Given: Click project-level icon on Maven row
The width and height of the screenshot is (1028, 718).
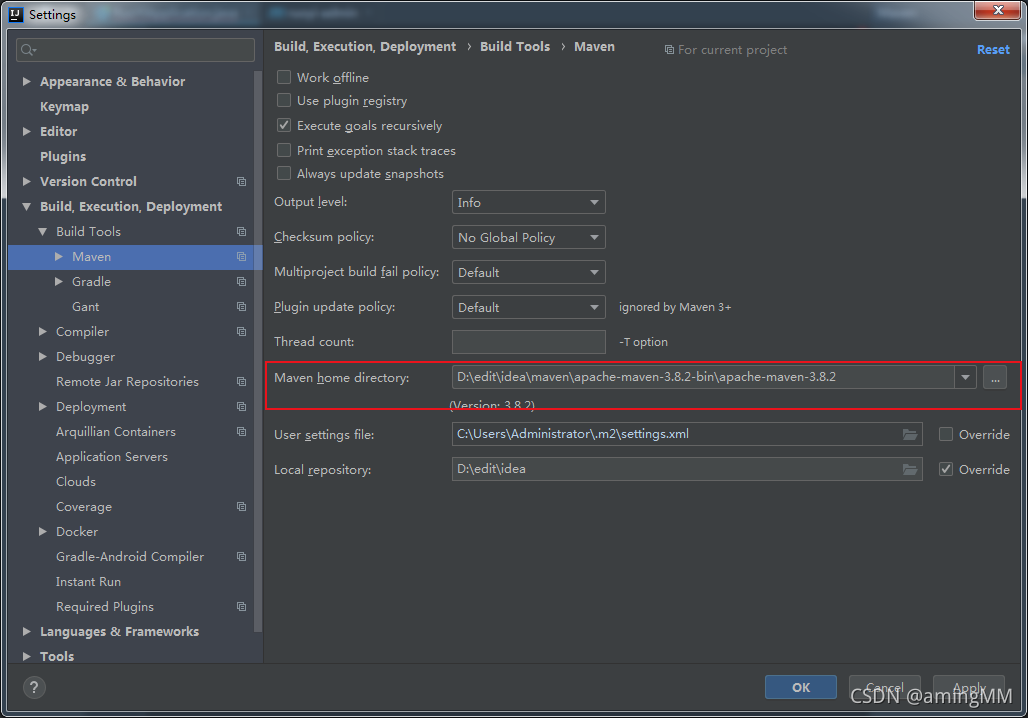Looking at the screenshot, I should 241,256.
